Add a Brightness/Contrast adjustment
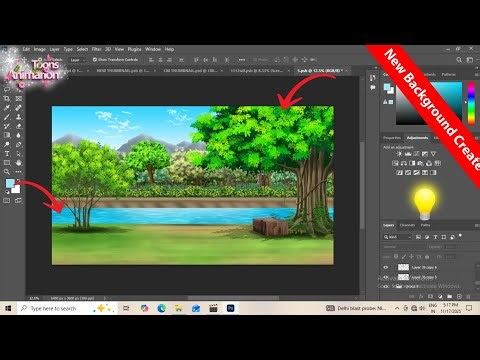Viewport: 480px width, 360px height. pyautogui.click(x=399, y=154)
